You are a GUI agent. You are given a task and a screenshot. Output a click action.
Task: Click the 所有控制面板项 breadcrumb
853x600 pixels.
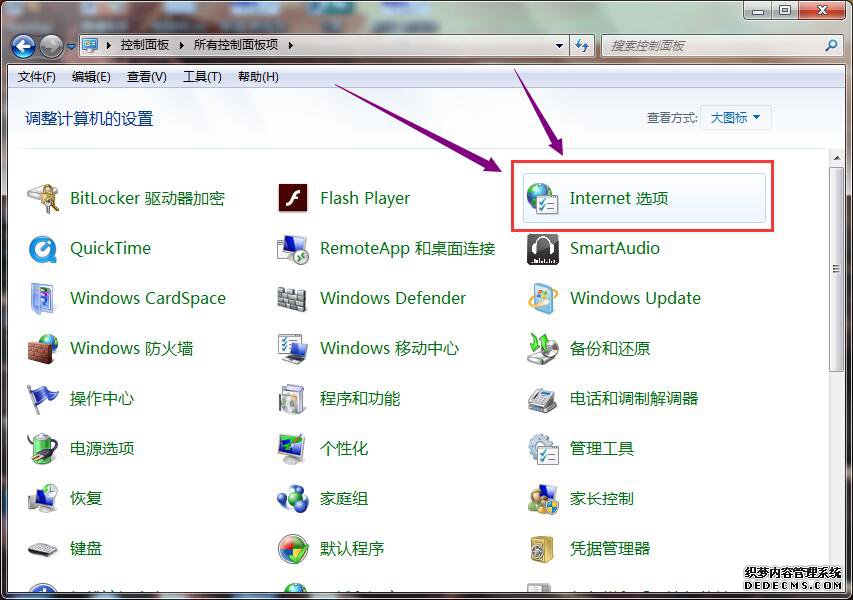coord(236,45)
